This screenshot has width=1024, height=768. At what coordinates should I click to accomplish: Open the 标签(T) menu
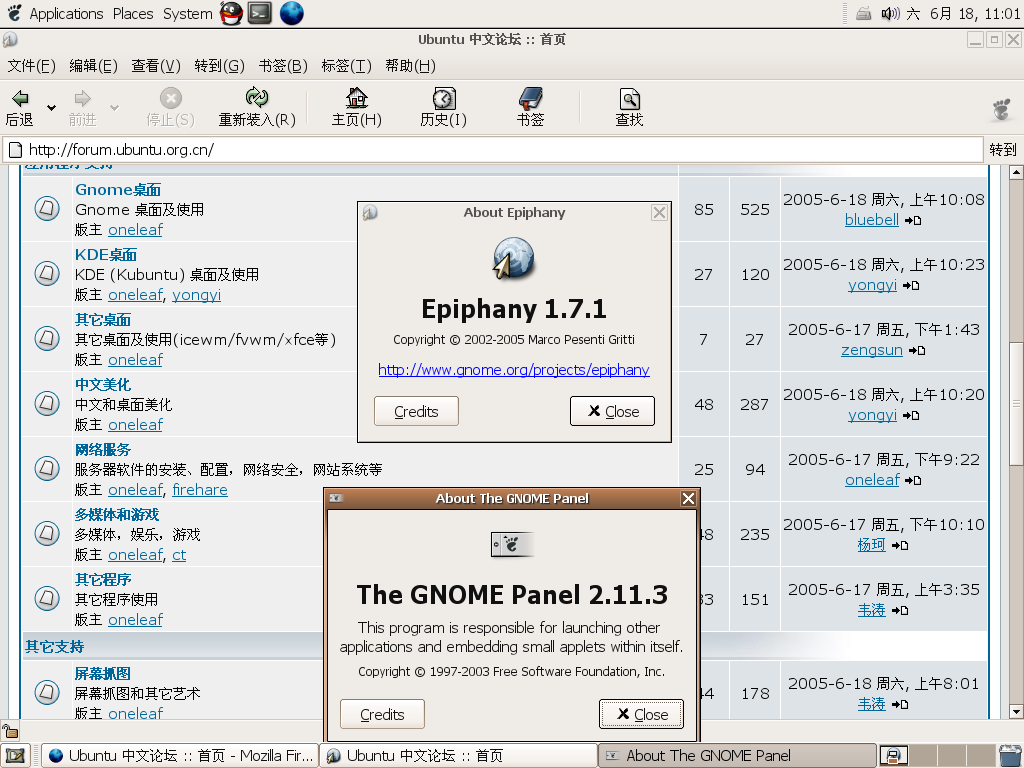click(346, 66)
